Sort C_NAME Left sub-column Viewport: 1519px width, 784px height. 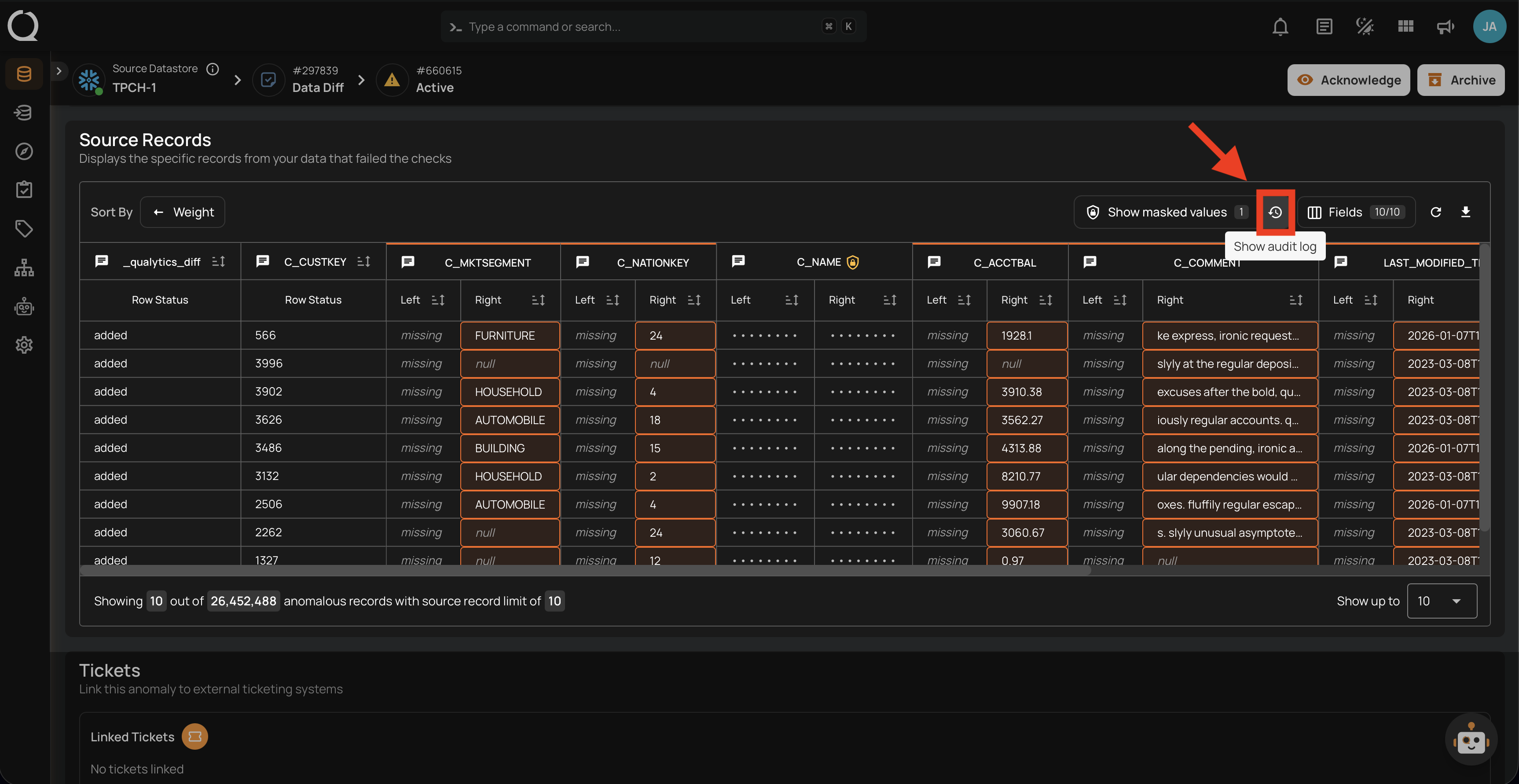click(x=792, y=300)
